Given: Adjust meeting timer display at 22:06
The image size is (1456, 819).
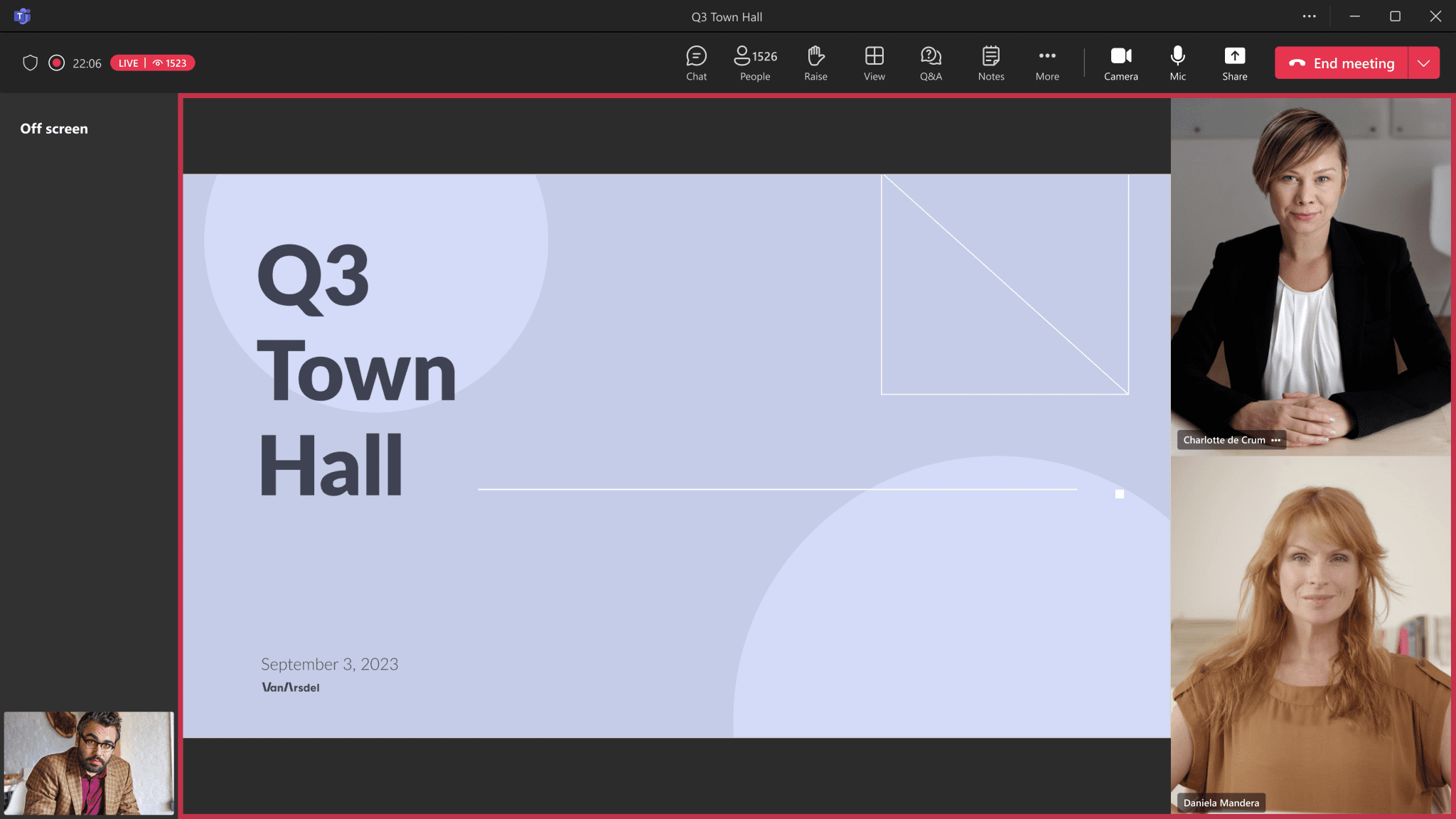Looking at the screenshot, I should click(87, 62).
